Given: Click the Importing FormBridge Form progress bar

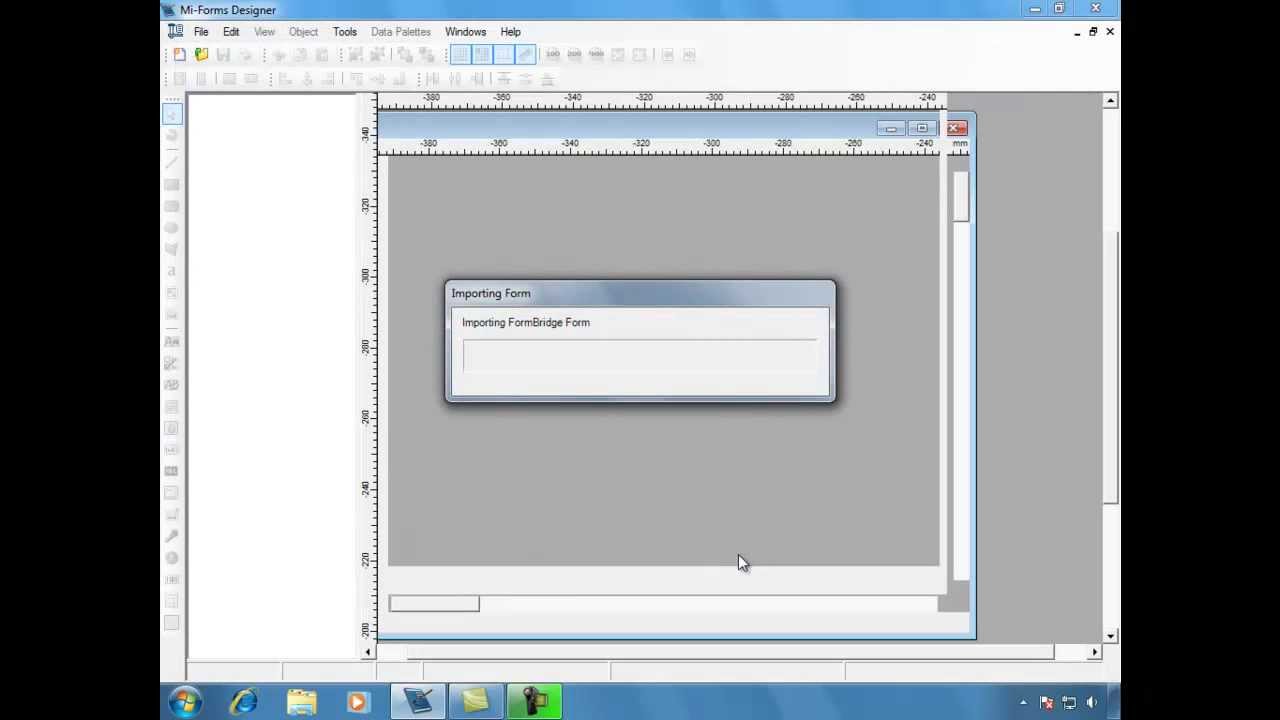Looking at the screenshot, I should click(x=640, y=355).
